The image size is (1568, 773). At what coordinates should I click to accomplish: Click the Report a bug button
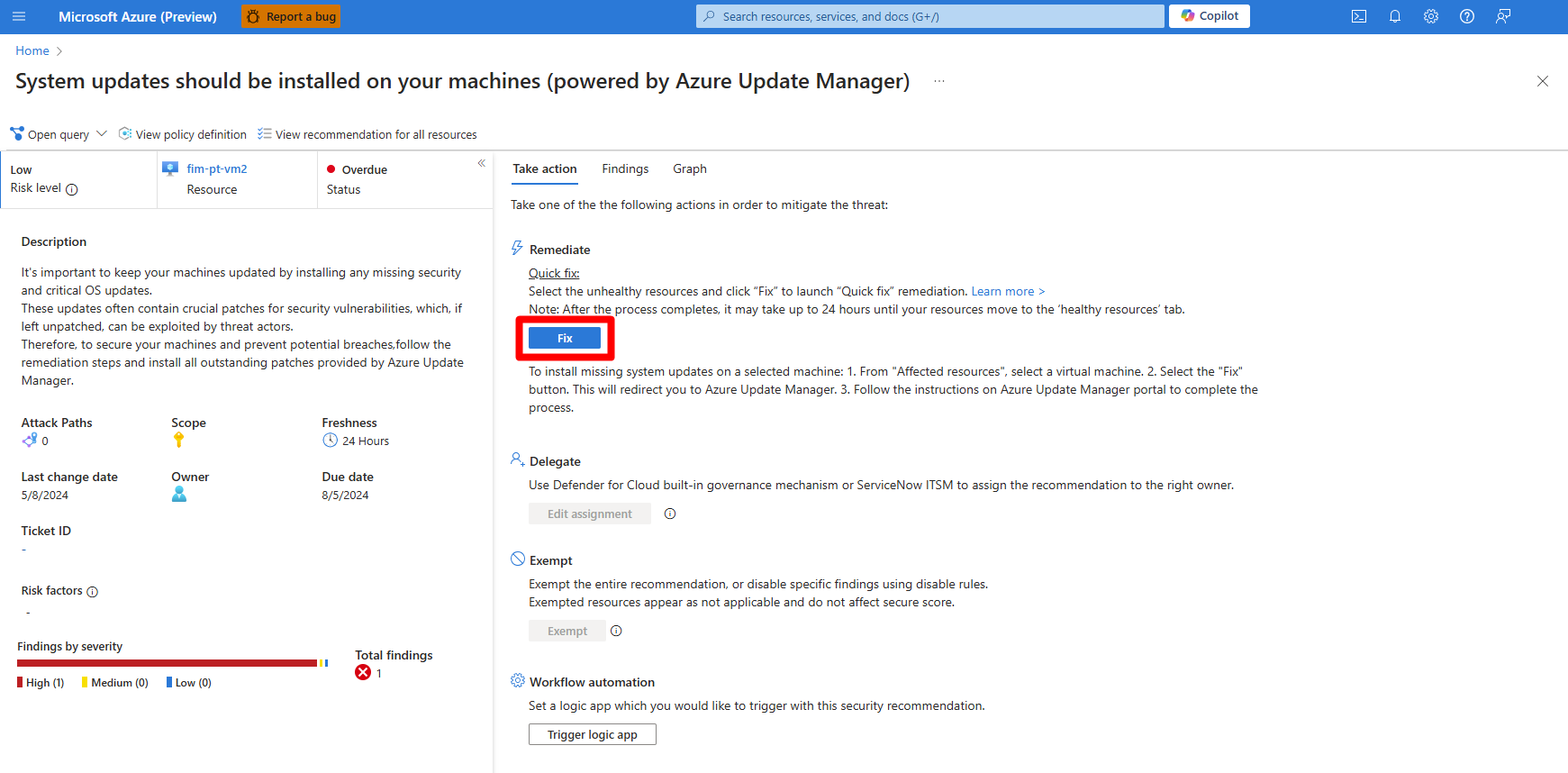coord(291,16)
